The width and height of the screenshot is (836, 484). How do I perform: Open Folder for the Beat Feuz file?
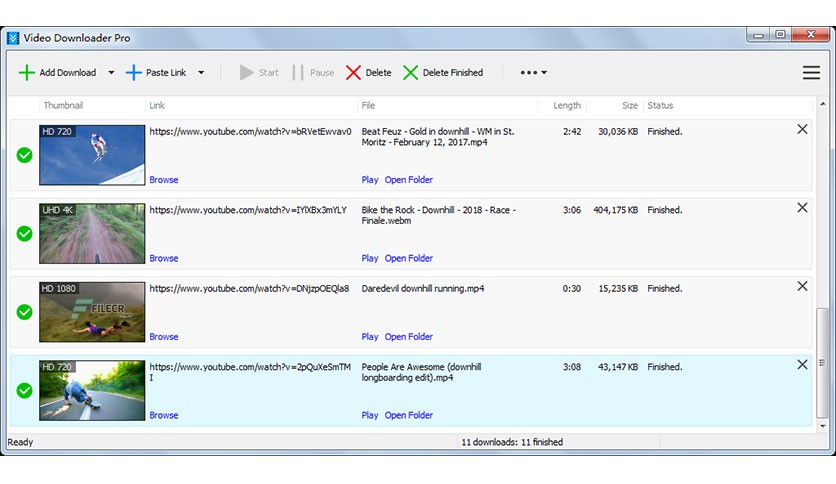pyautogui.click(x=408, y=180)
